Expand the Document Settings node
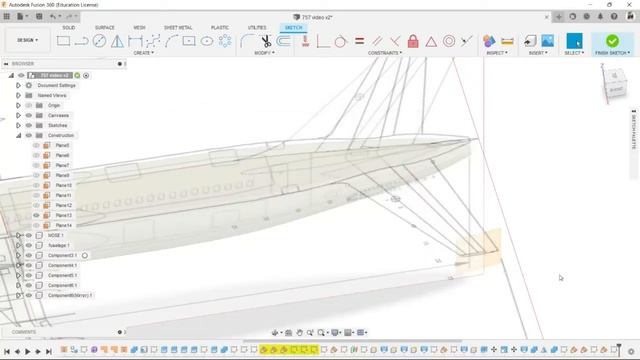 click(18, 85)
